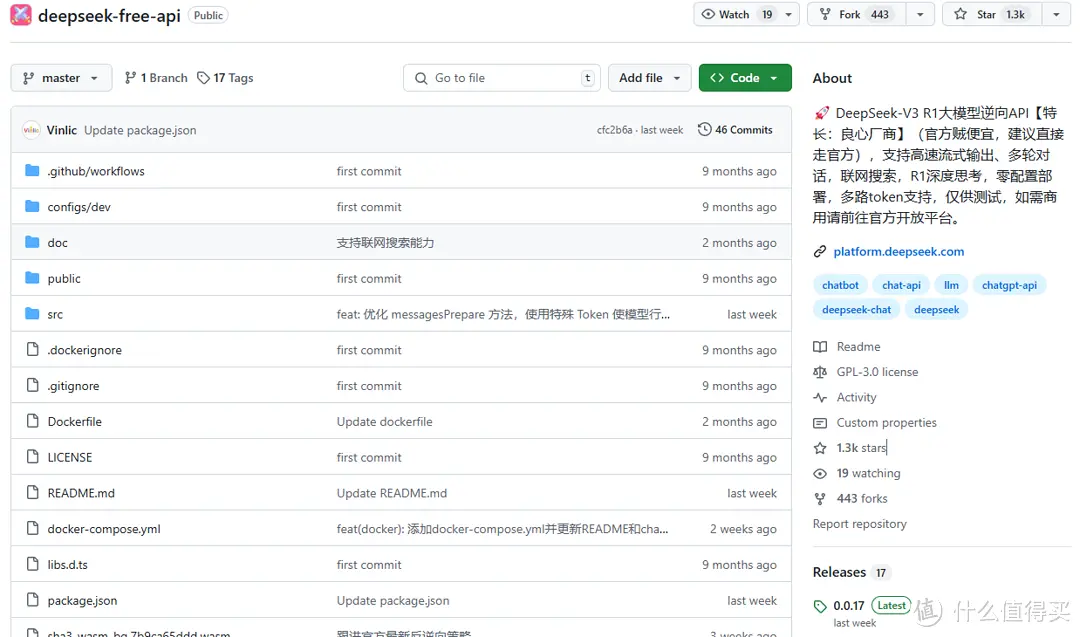Open the master branch dropdown
The image size is (1080, 637).
tap(61, 77)
